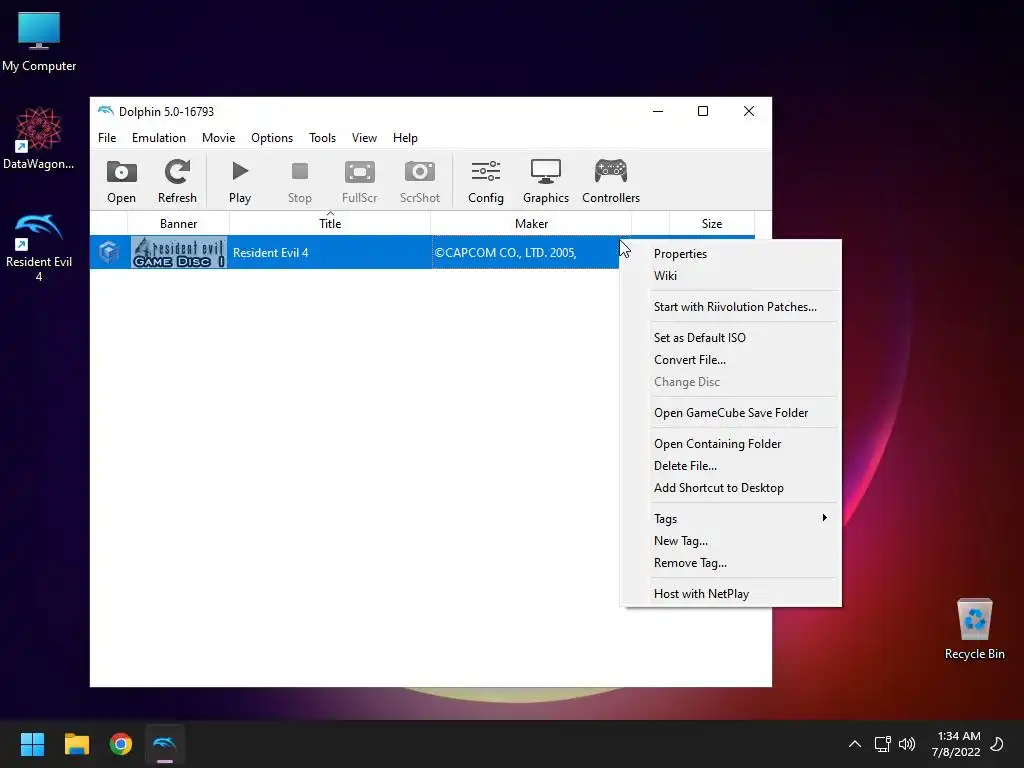
Task: Open the View menu
Action: tap(364, 138)
